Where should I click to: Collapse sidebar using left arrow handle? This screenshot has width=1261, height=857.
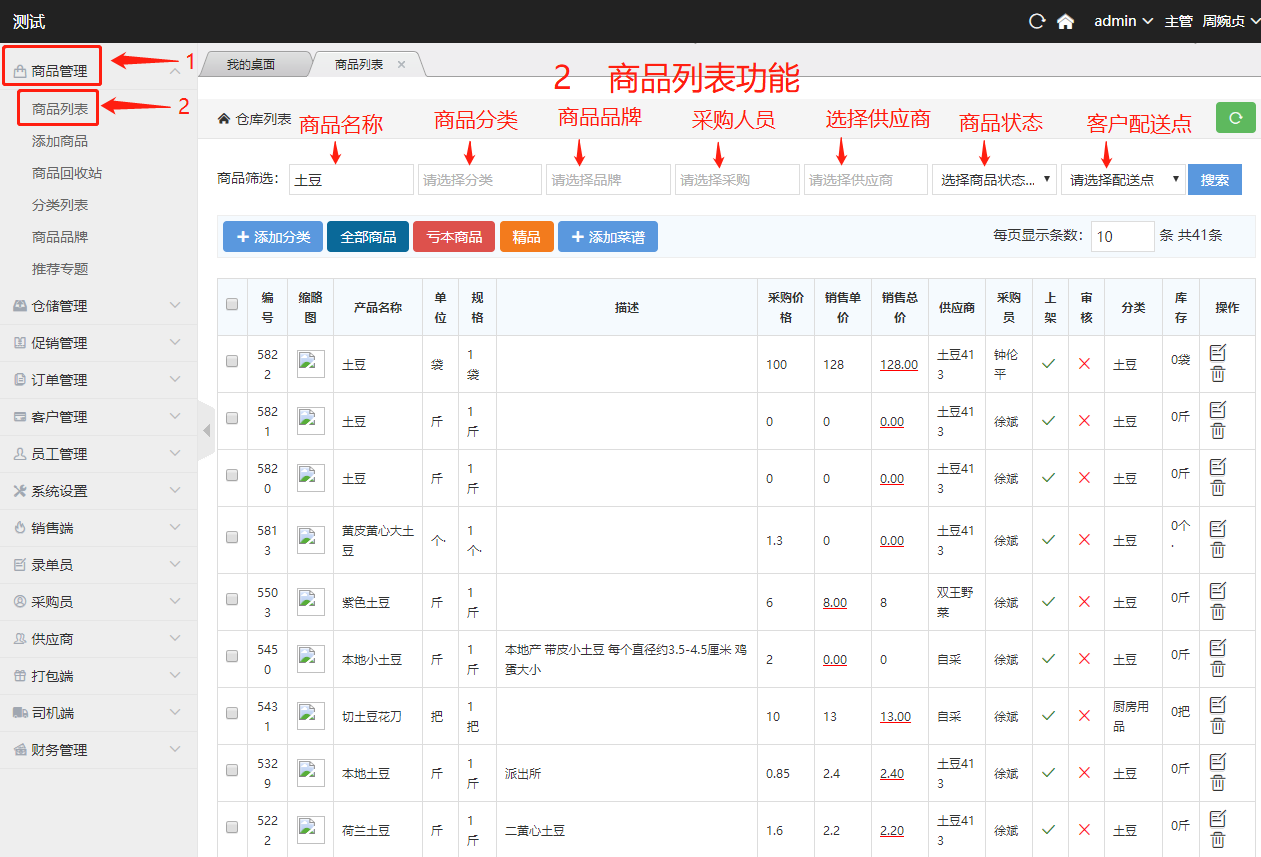207,430
